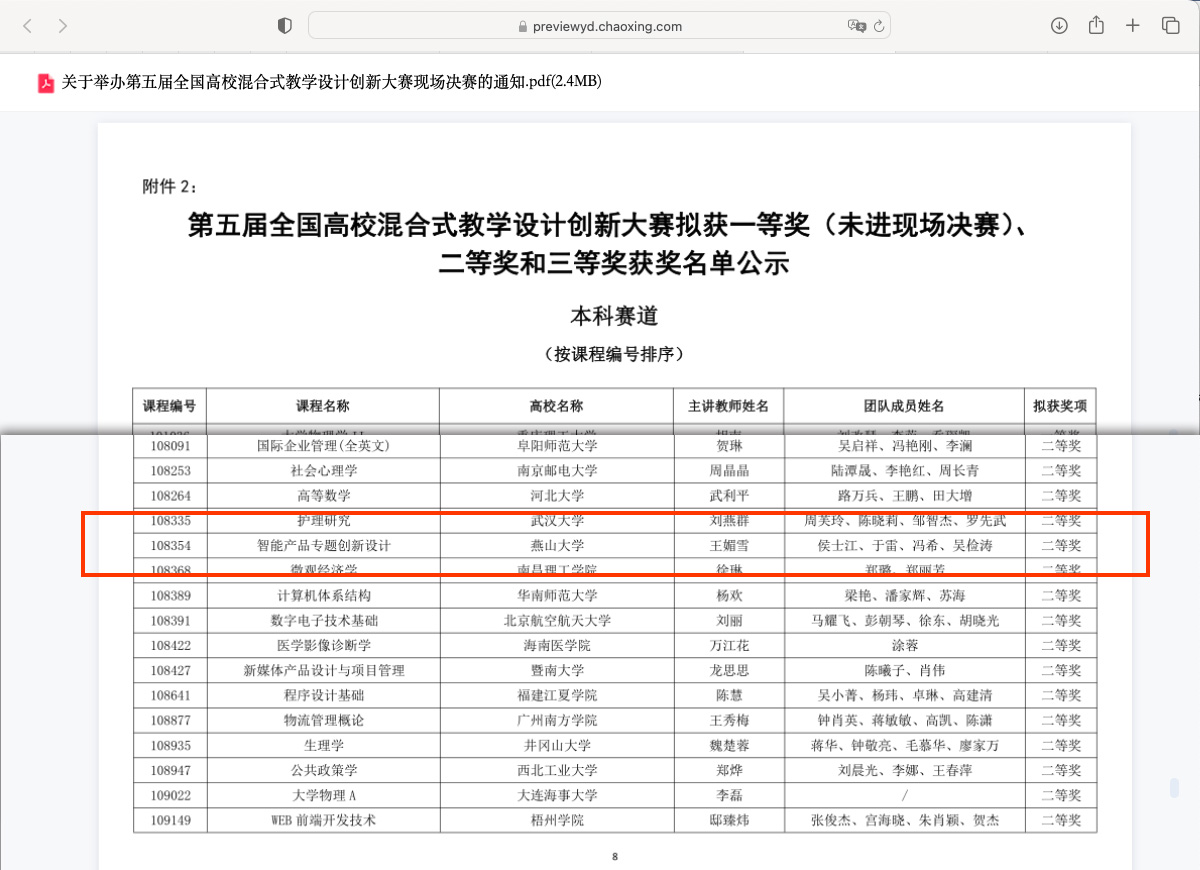Click the Safari forward arrow
1200x870 pixels.
tap(63, 26)
